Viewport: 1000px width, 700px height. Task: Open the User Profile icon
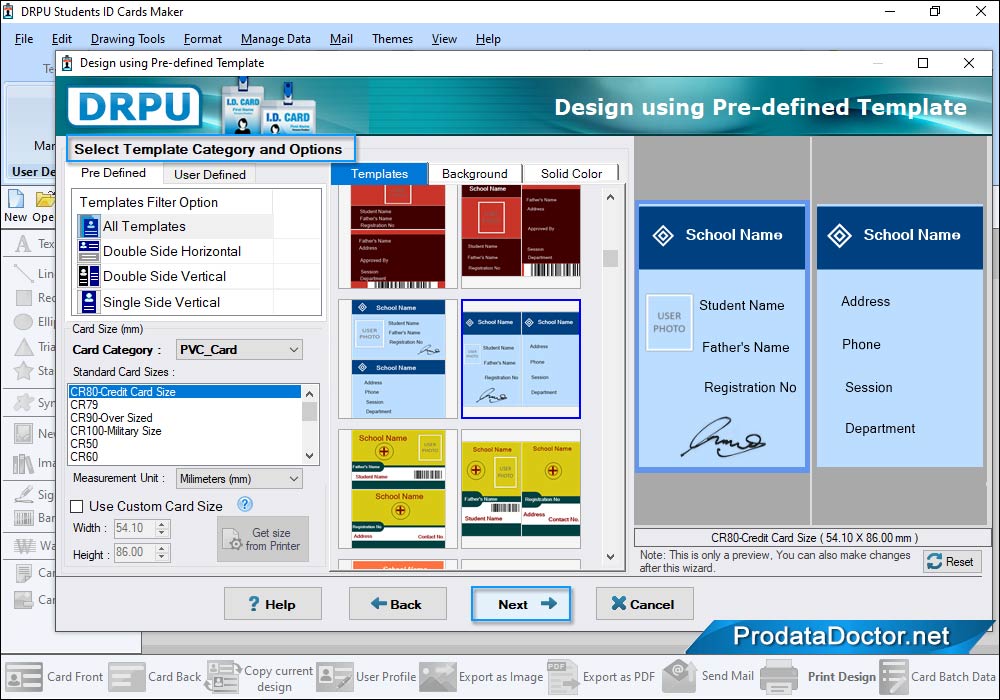(x=335, y=676)
